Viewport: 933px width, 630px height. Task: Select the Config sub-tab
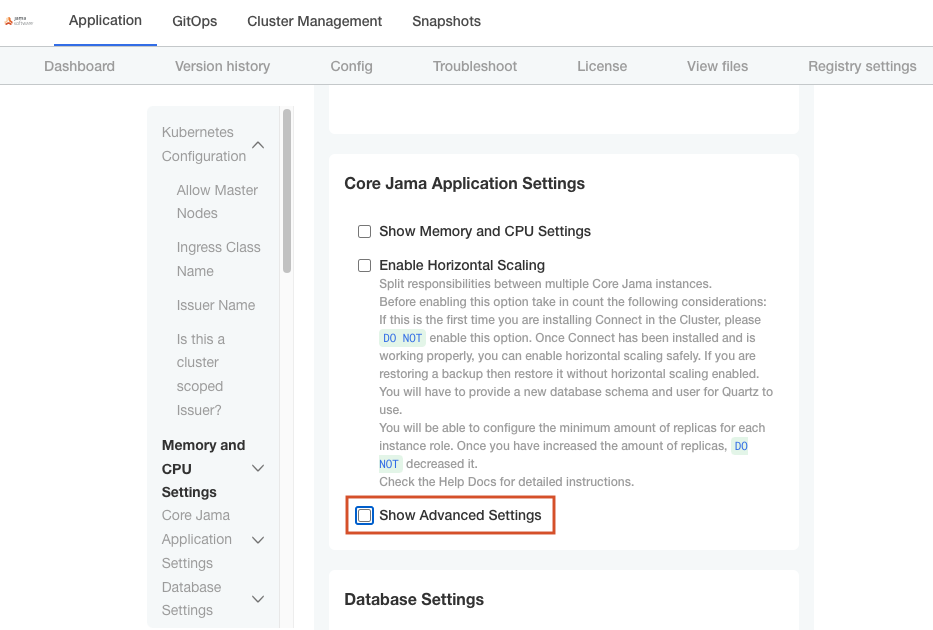pyautogui.click(x=352, y=66)
